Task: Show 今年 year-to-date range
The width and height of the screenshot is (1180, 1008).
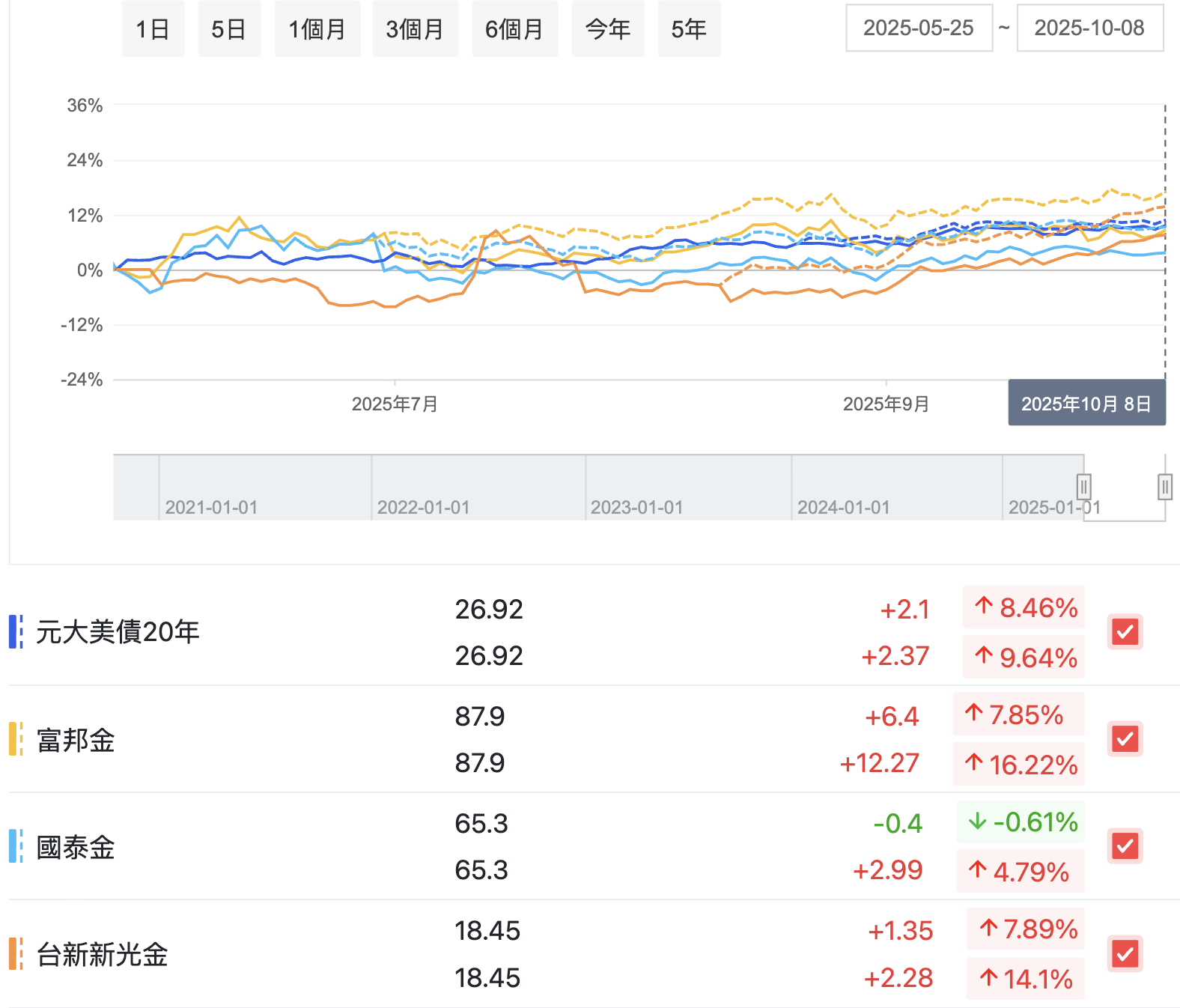Action: click(x=607, y=29)
